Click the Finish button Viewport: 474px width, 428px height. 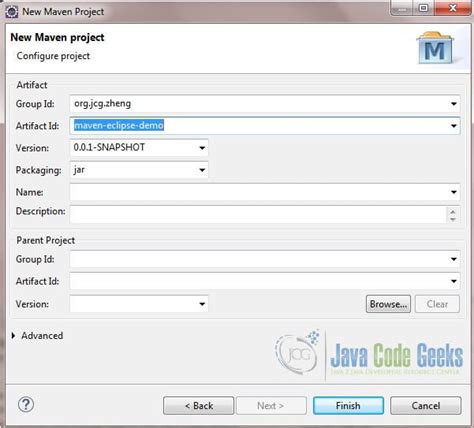(348, 406)
